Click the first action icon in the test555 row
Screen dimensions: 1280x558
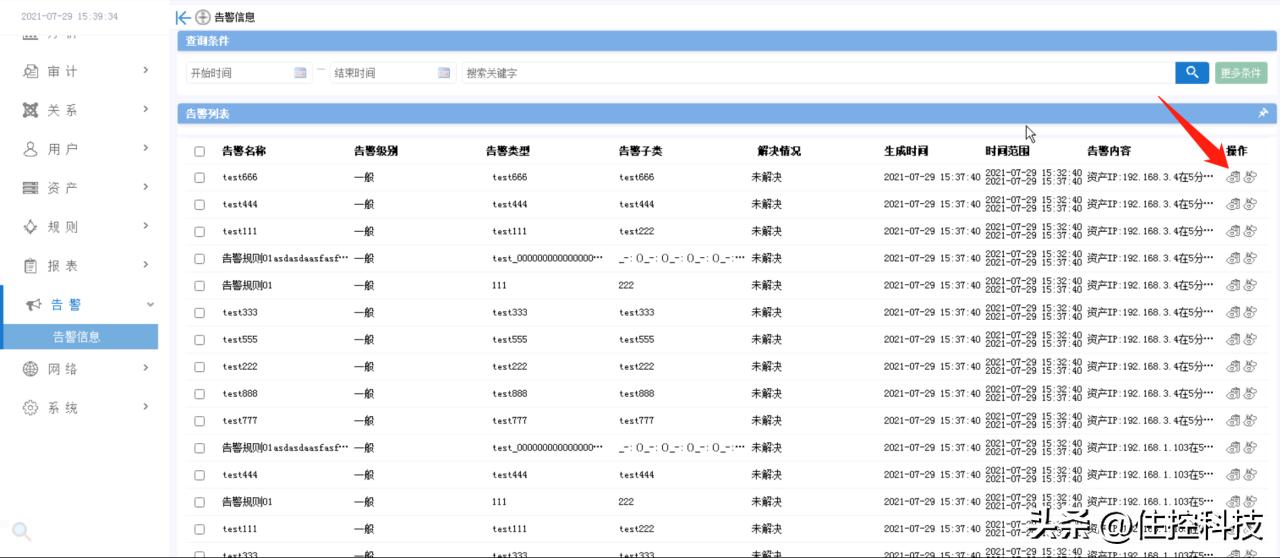click(1233, 339)
